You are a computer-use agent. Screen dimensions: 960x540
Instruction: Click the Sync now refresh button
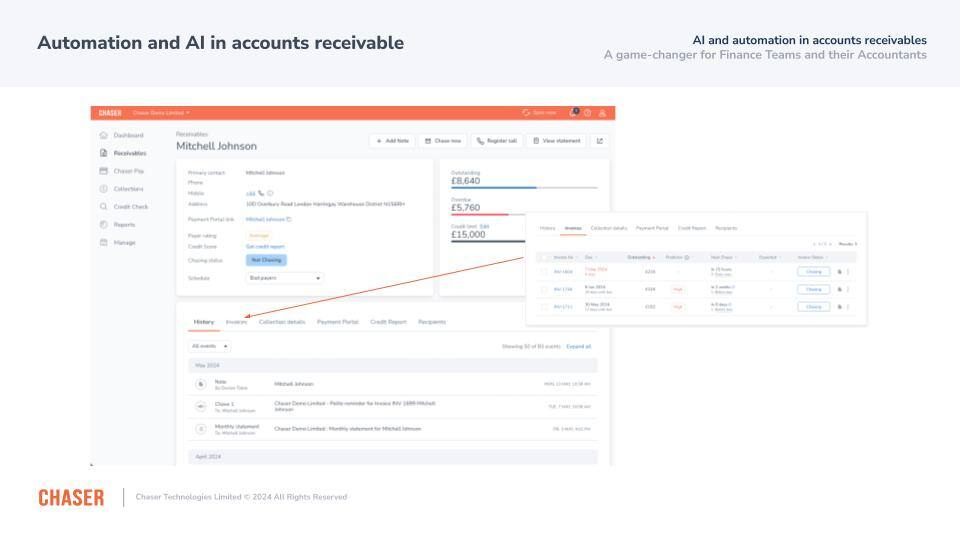pos(539,113)
